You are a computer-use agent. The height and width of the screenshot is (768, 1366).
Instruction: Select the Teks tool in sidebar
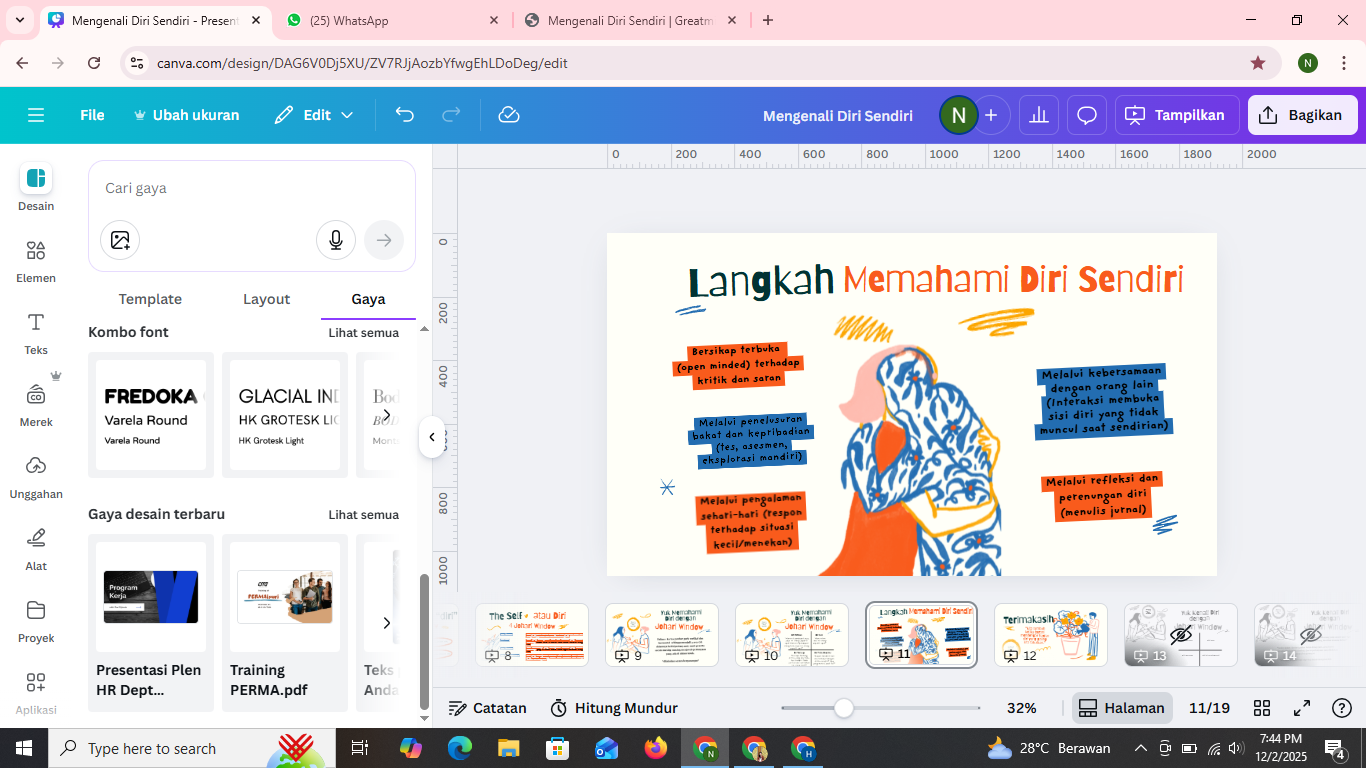point(36,332)
